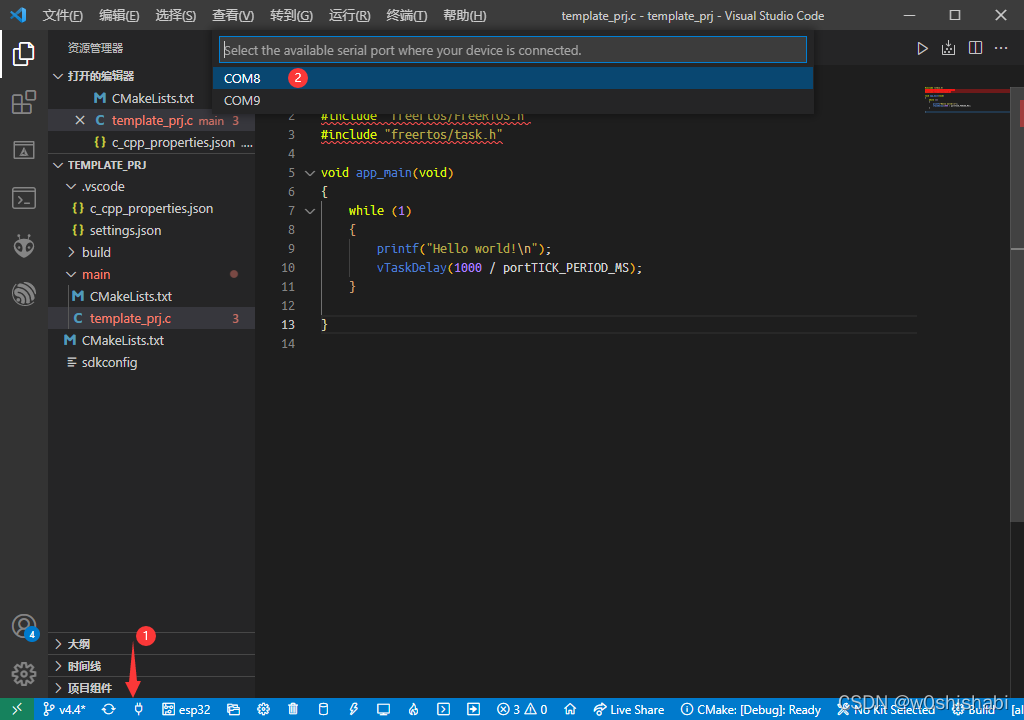Open the Extensions view
Screen dimensions: 1024x720
pos(24,102)
